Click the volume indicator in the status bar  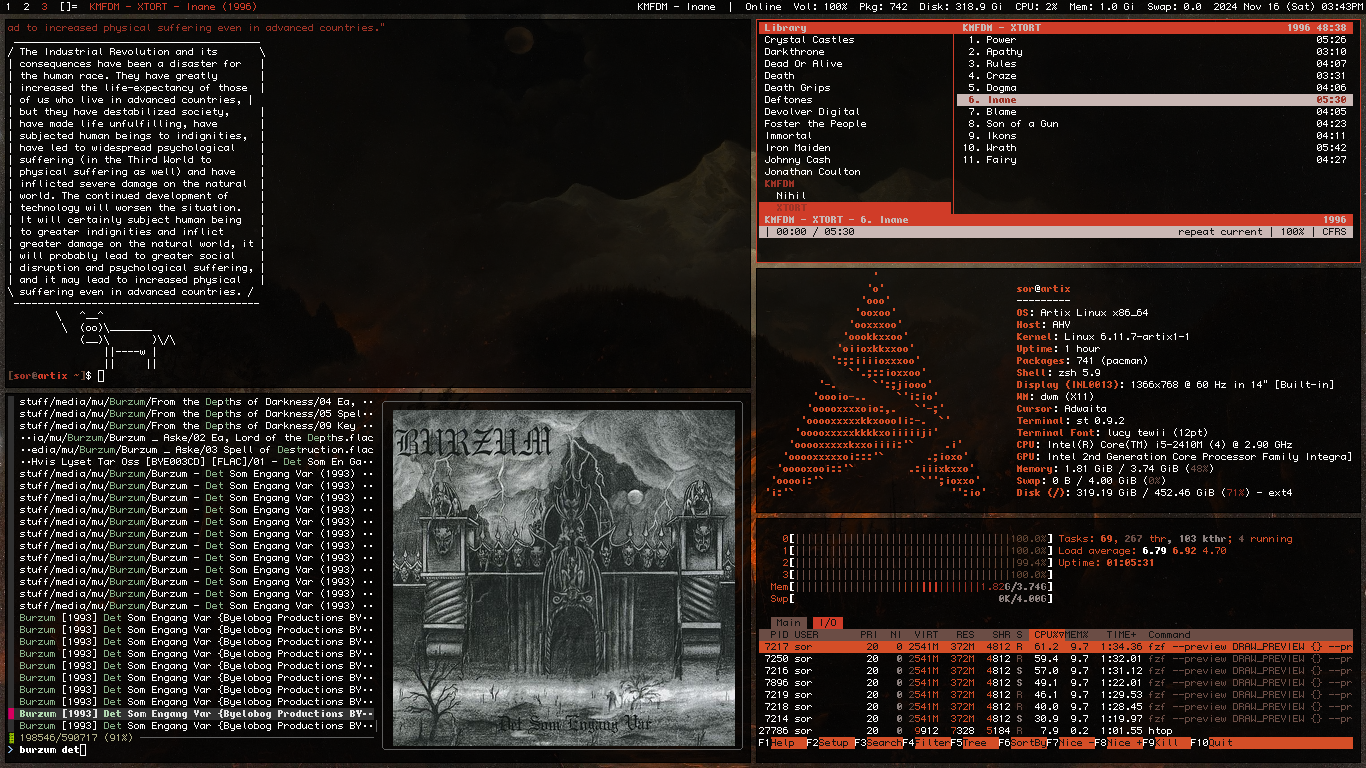click(821, 7)
